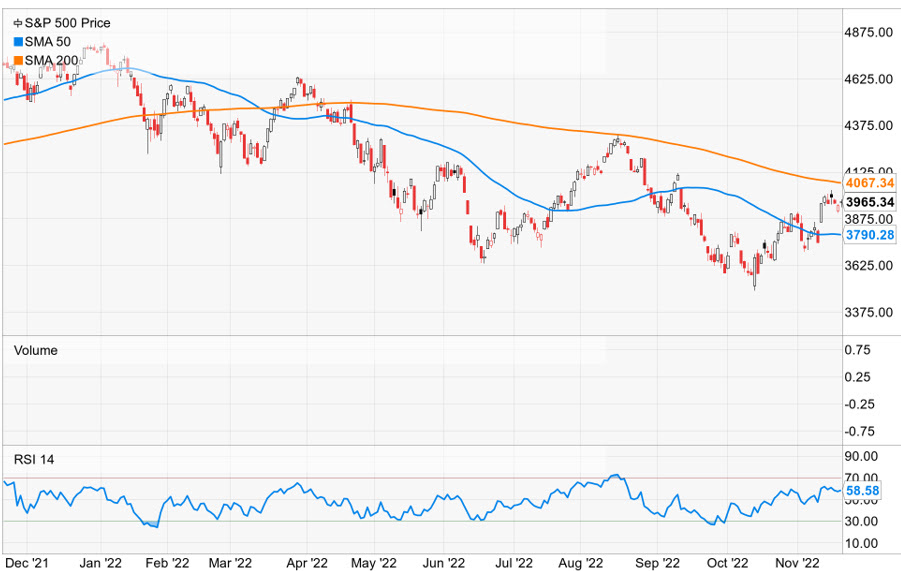
Task: Click the 4875.00 price axis label
Action: (868, 32)
